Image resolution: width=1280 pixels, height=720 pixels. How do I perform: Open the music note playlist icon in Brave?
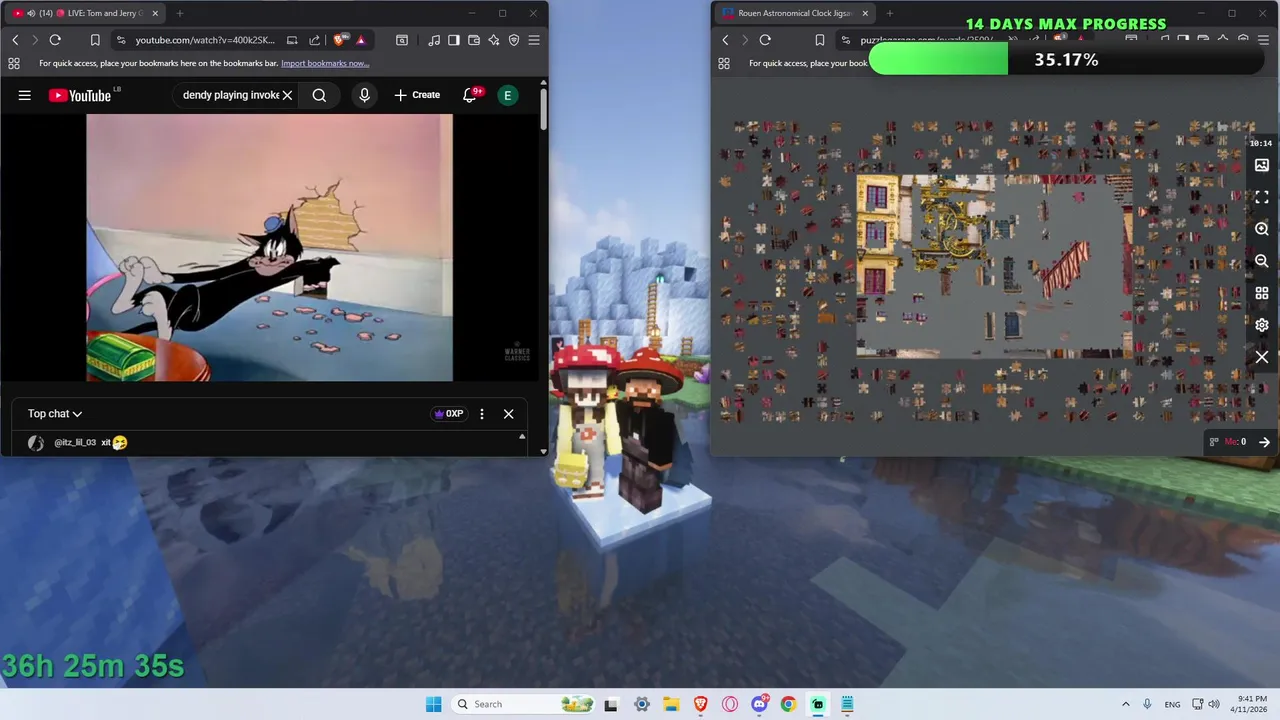coord(434,40)
